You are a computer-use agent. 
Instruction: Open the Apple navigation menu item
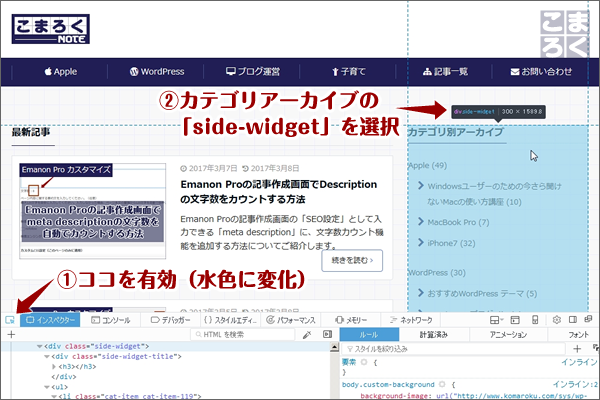[60, 72]
